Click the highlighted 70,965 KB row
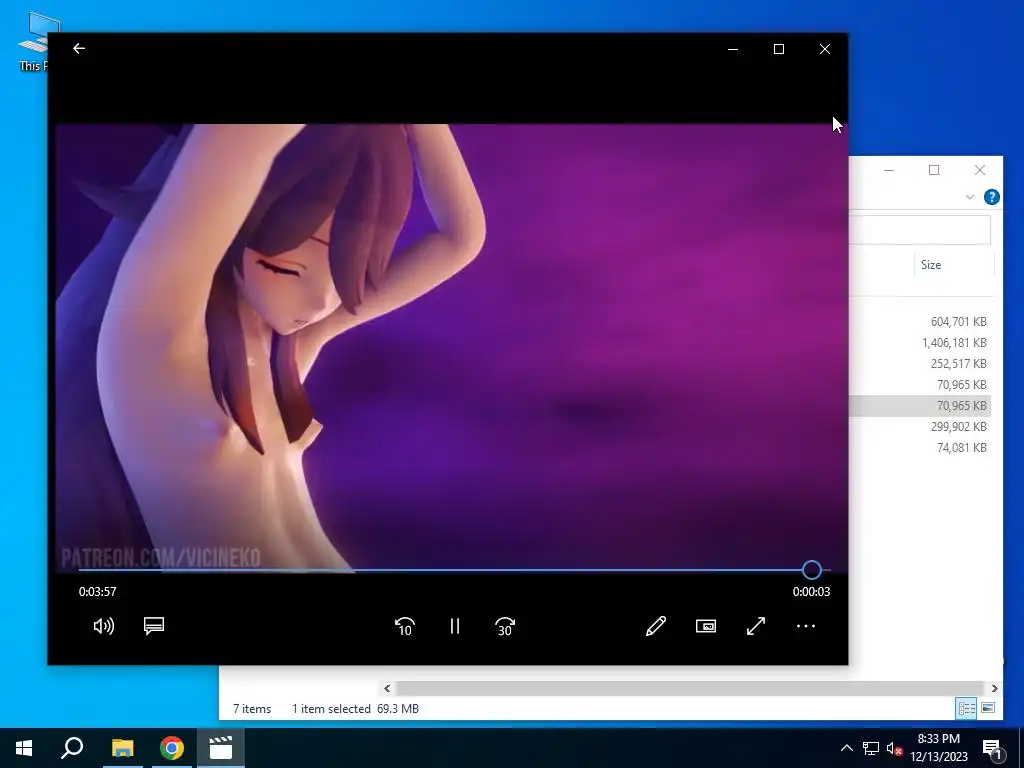The height and width of the screenshot is (768, 1024). (920, 406)
